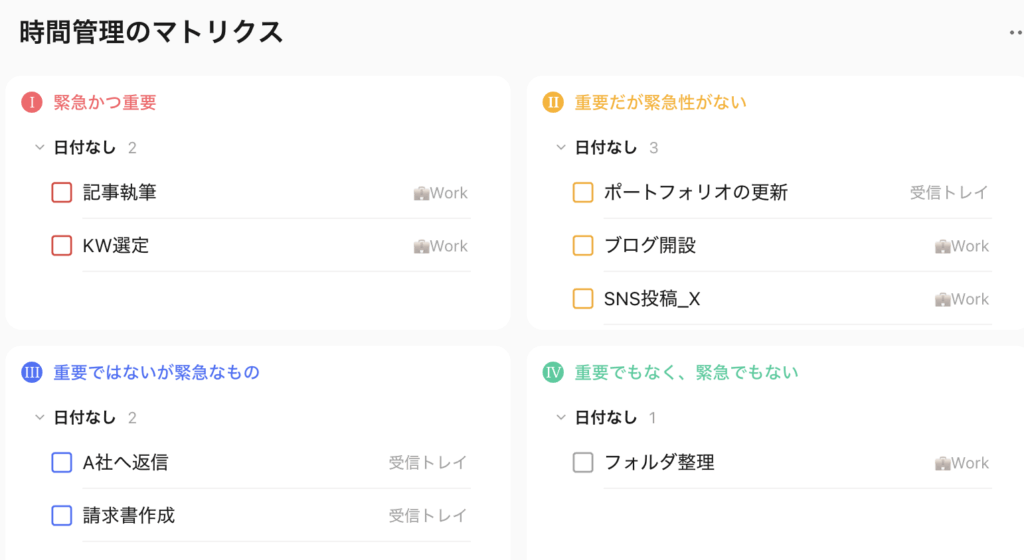Click the orange quadrant II circle icon
The width and height of the screenshot is (1024, 560).
tap(553, 102)
